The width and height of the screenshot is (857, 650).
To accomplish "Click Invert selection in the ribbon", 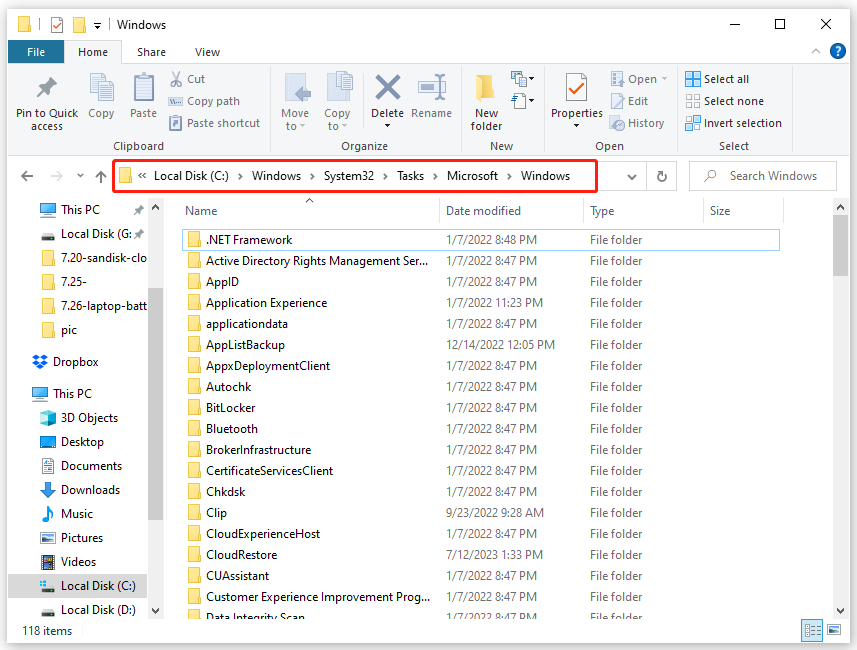I will 734,122.
